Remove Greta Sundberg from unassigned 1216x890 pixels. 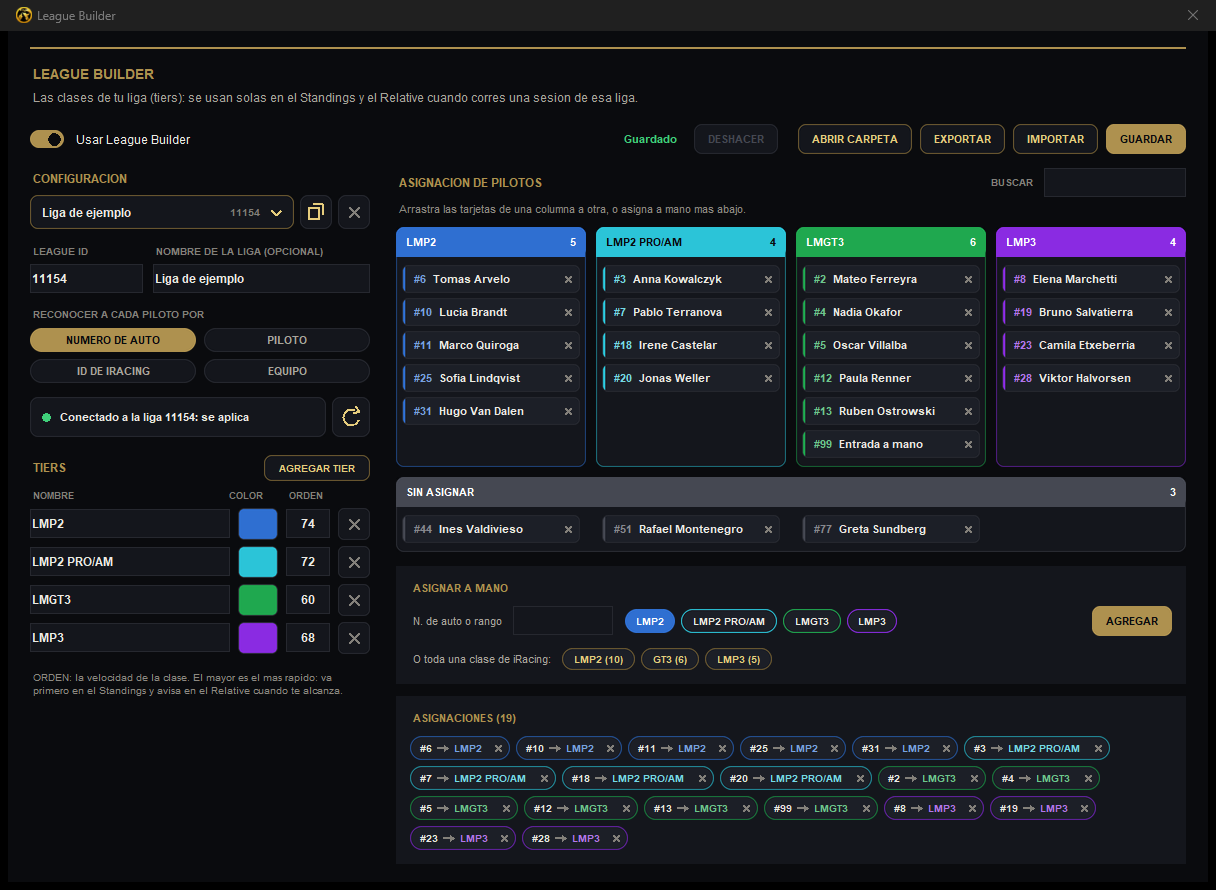(968, 529)
